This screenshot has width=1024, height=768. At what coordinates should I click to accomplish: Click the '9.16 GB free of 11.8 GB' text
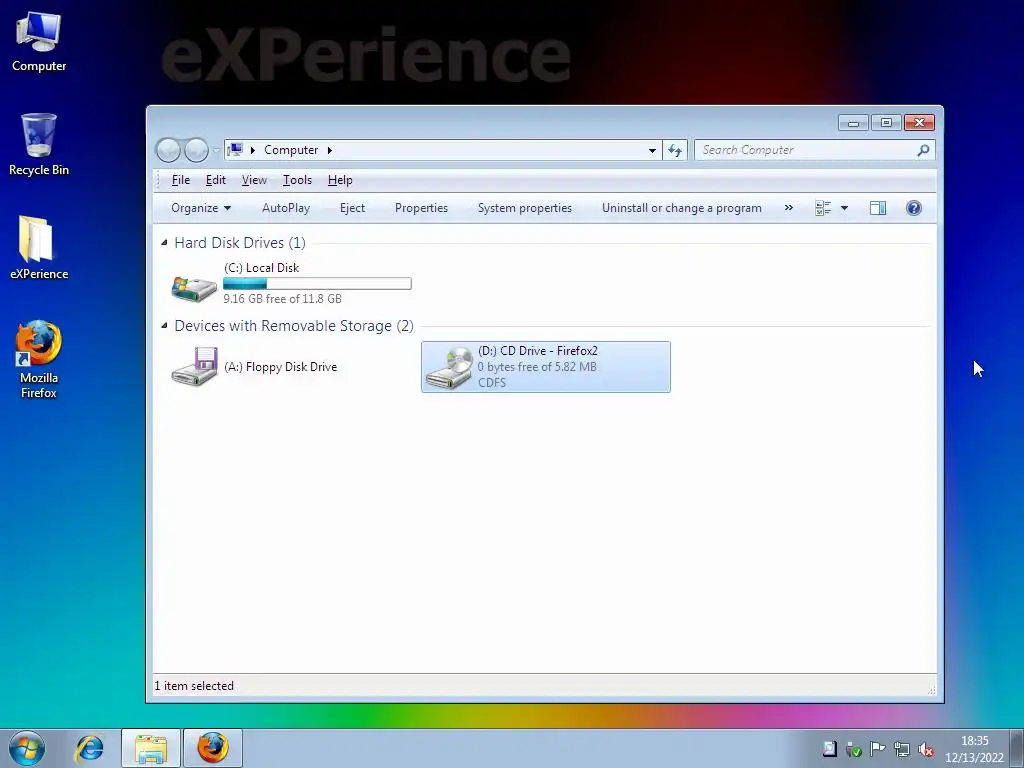point(282,299)
